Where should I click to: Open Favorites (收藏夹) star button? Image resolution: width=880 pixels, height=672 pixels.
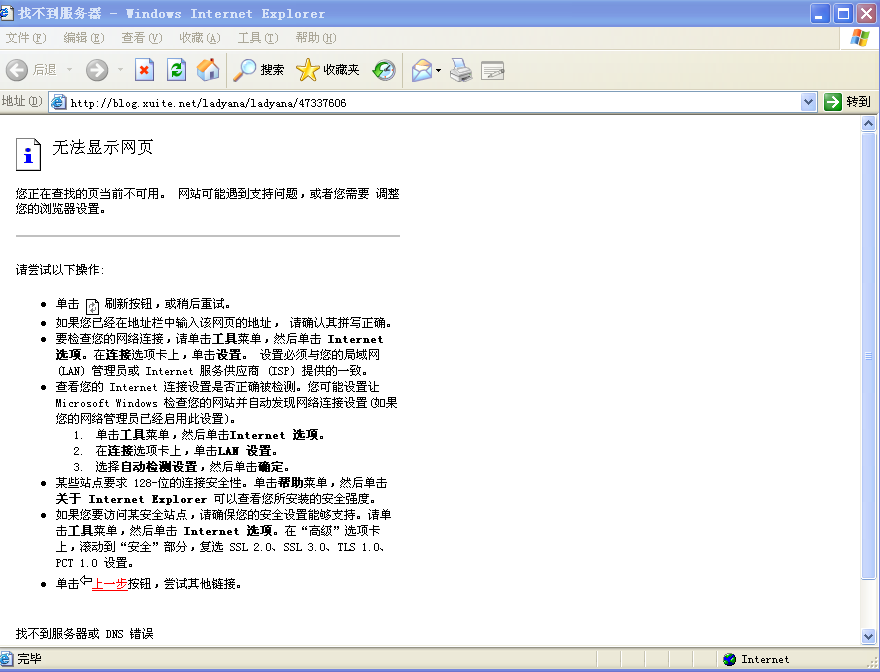pos(328,70)
